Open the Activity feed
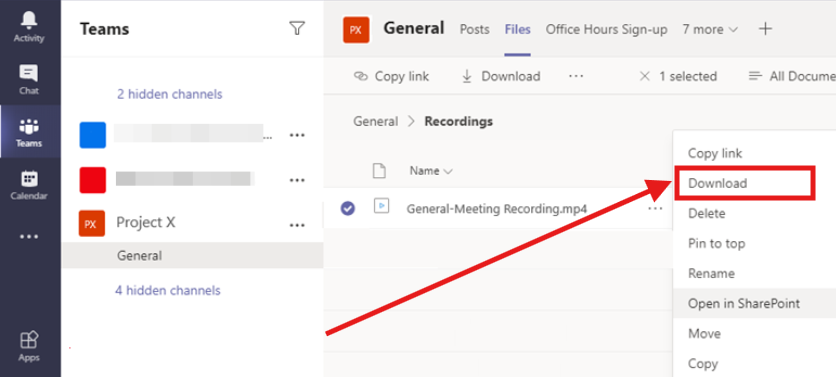 [29, 26]
